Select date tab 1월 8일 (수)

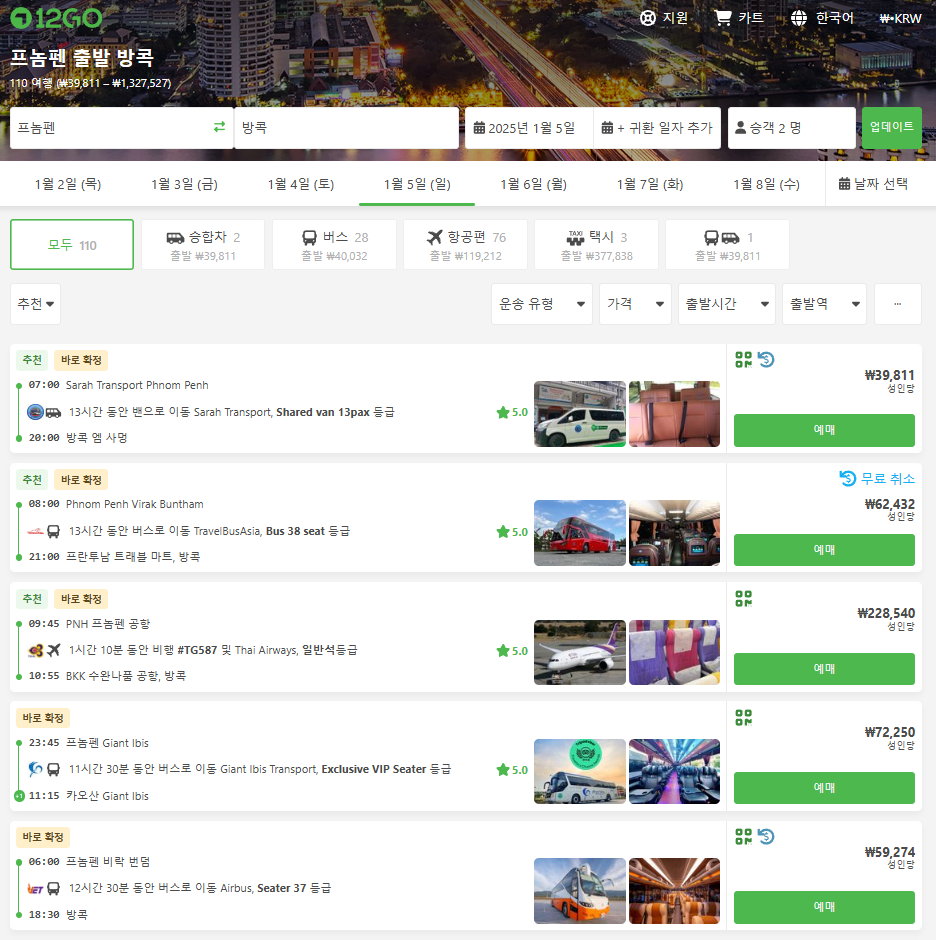(766, 184)
